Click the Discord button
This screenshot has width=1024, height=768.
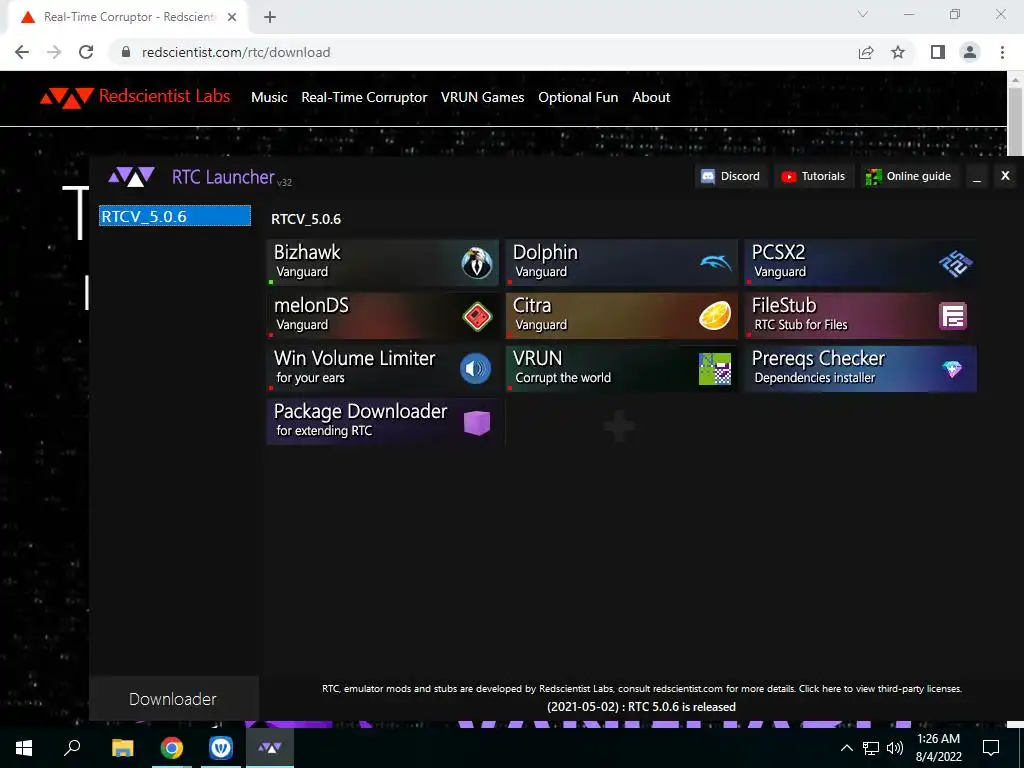point(731,176)
